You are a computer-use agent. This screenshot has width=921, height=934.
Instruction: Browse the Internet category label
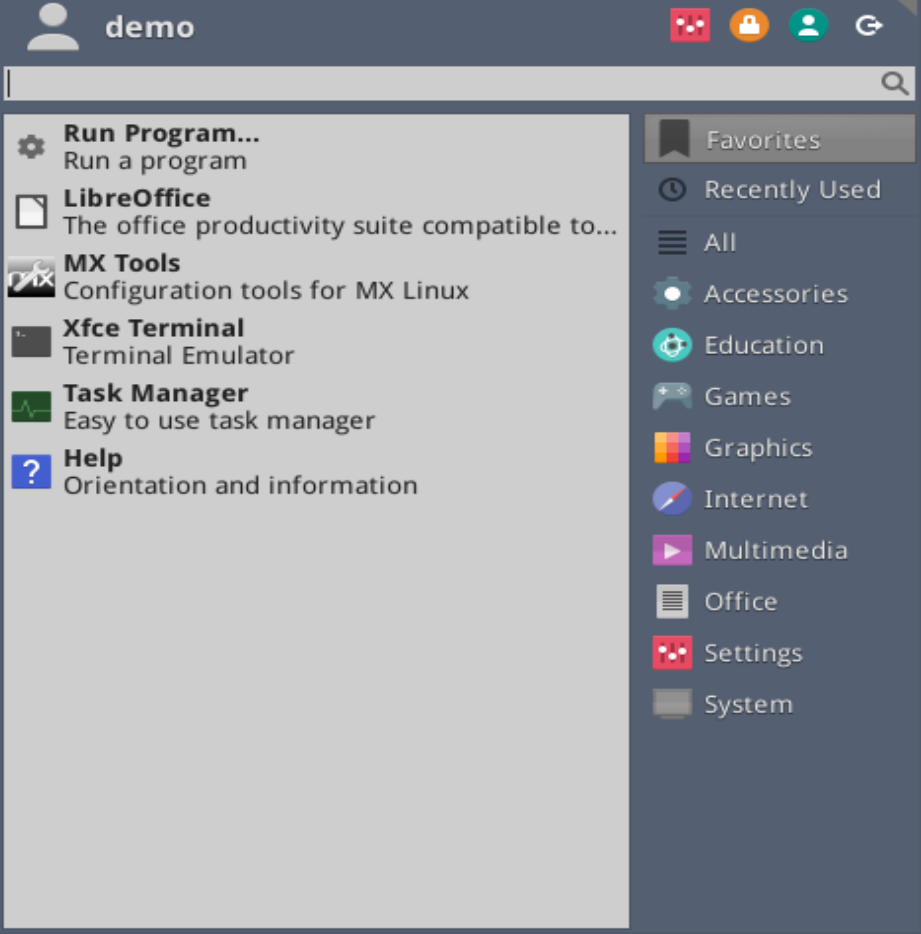756,499
